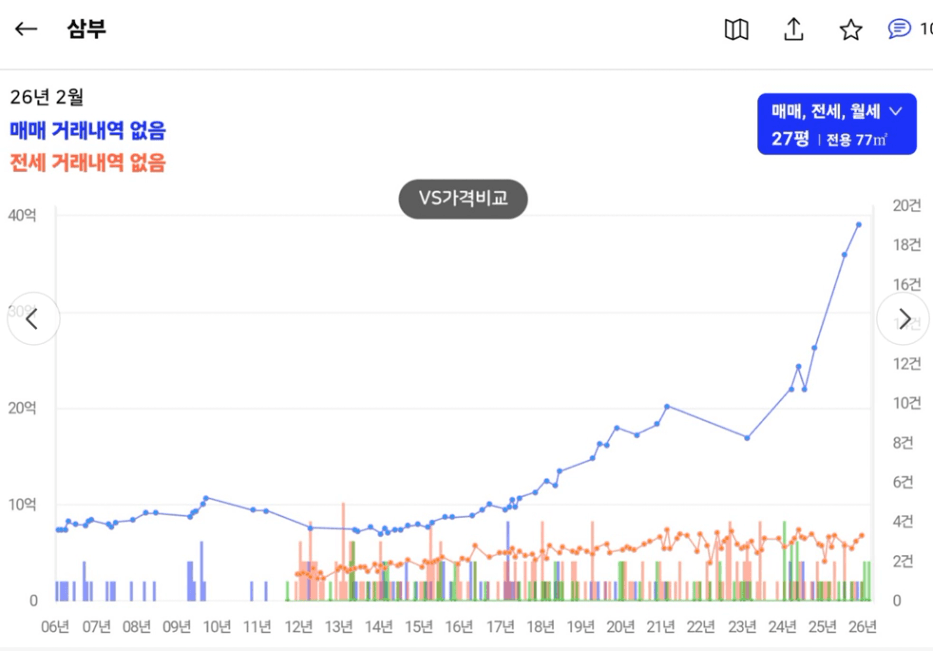Go back using the left arrow
The image size is (933, 651).
(x=26, y=29)
